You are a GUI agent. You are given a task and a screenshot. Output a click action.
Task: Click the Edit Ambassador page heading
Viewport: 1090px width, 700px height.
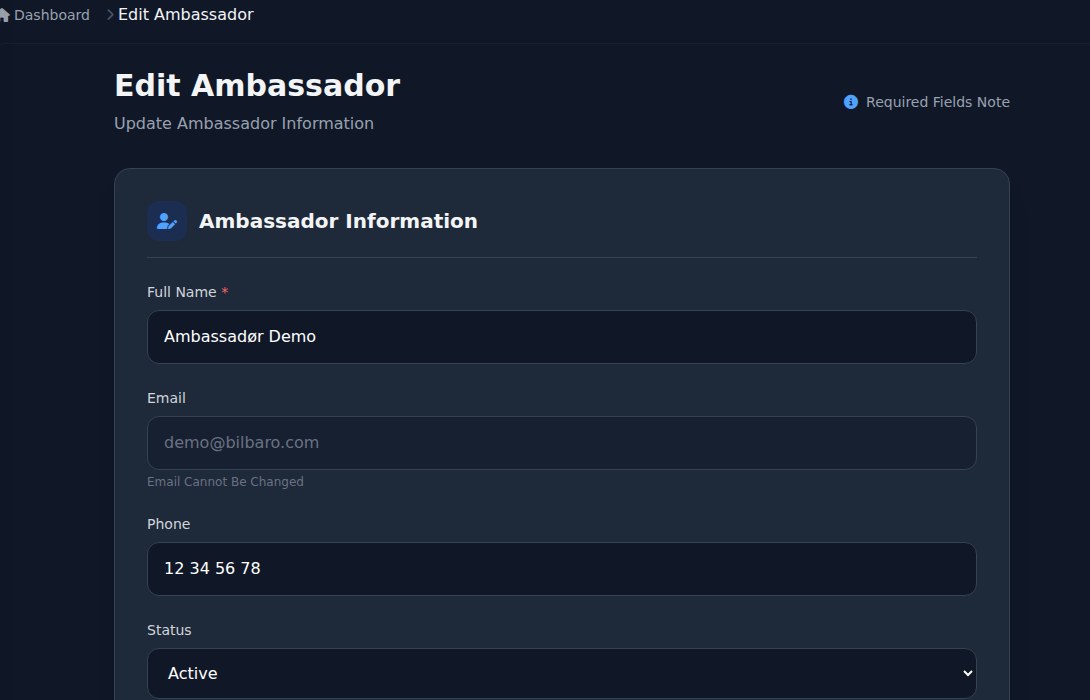[257, 86]
